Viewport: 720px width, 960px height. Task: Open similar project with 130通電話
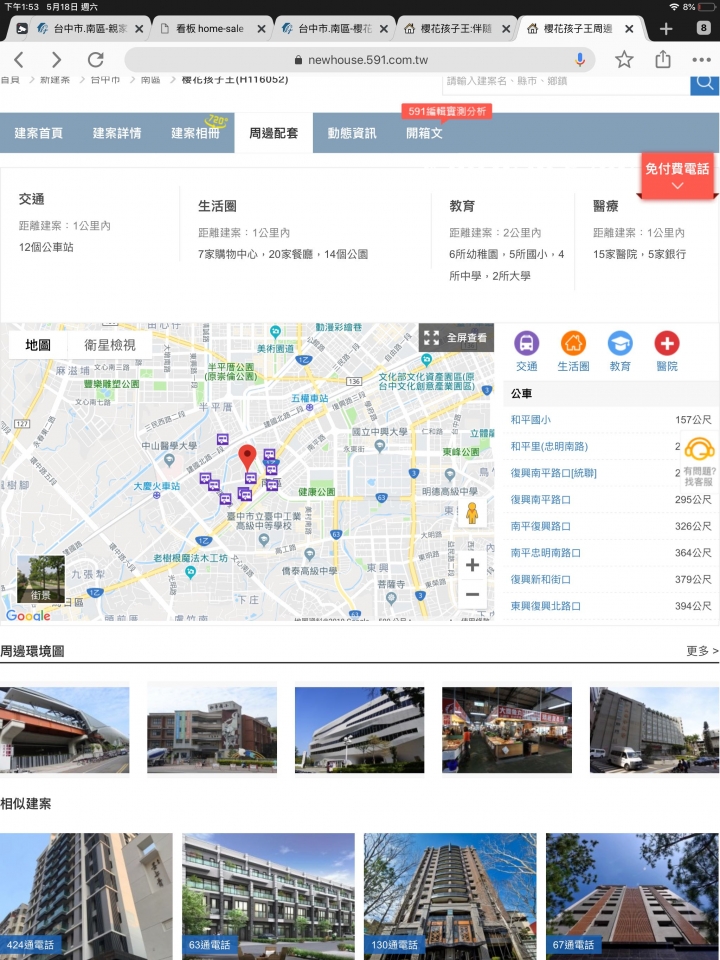pos(450,896)
